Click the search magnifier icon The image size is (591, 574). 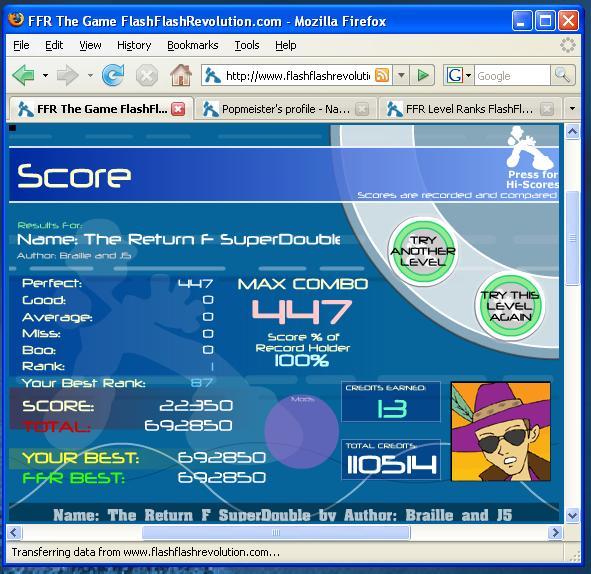pos(562,75)
